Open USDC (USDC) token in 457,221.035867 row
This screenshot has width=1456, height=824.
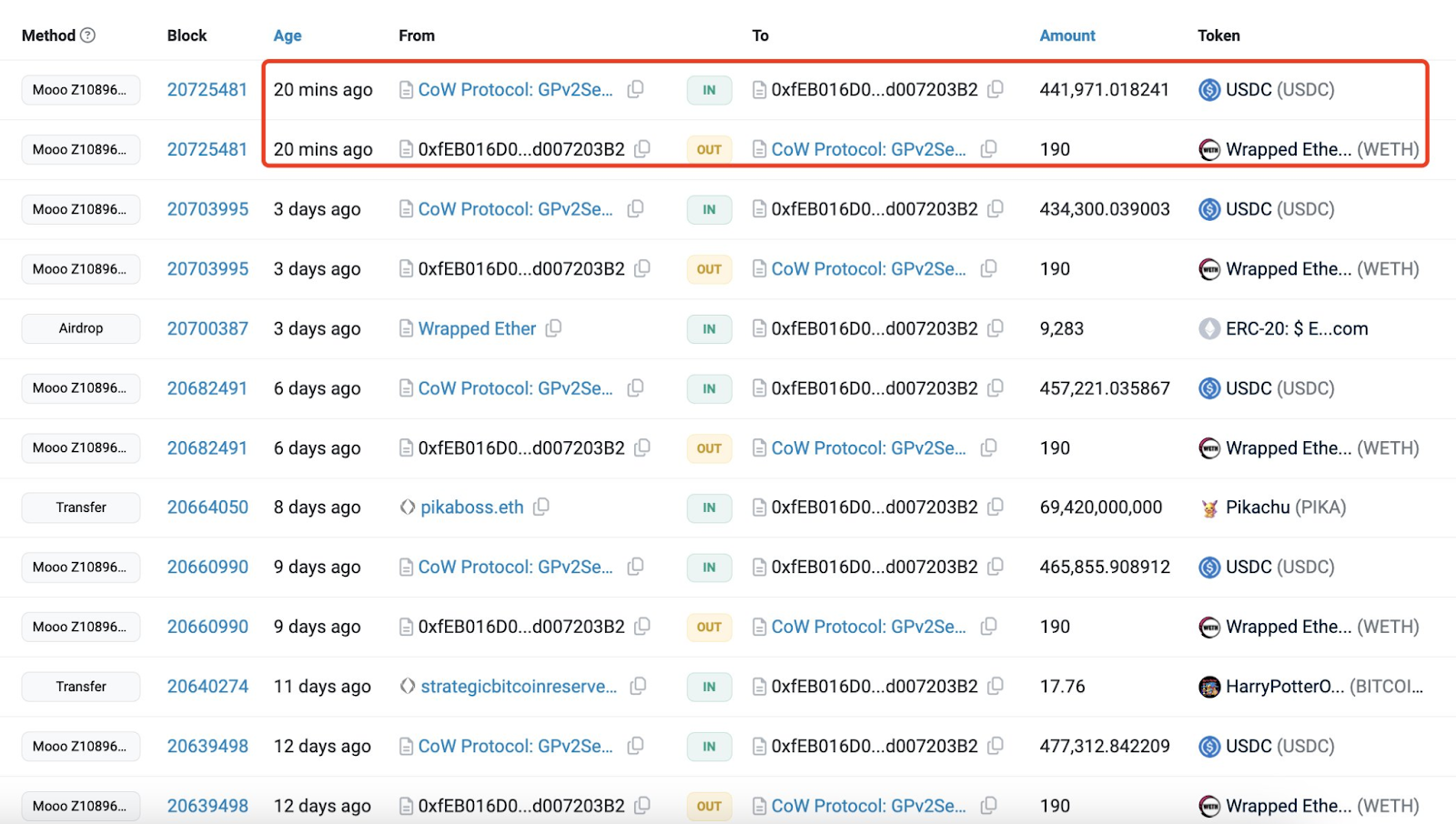1279,388
